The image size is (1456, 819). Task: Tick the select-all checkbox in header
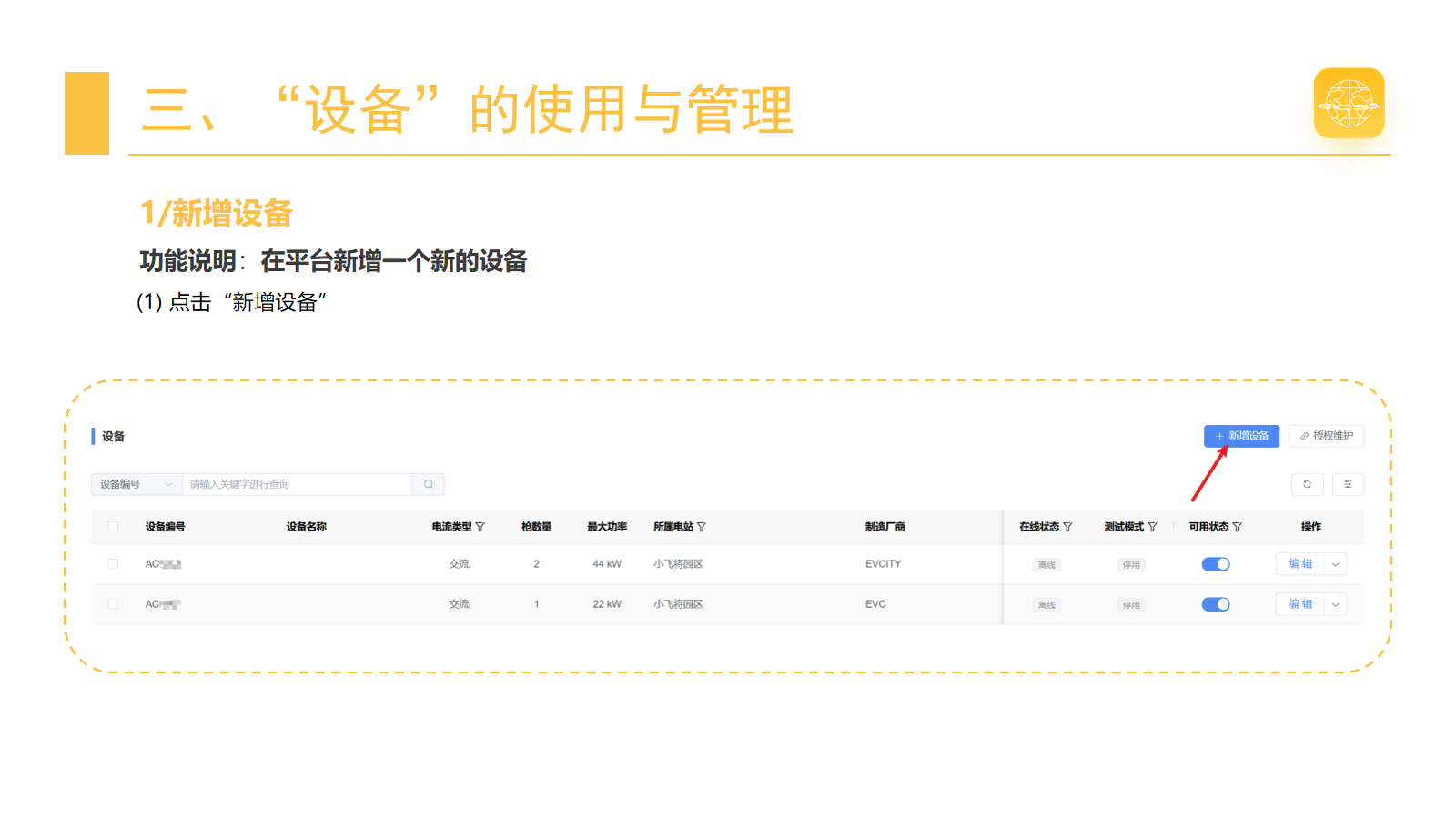pos(113,527)
